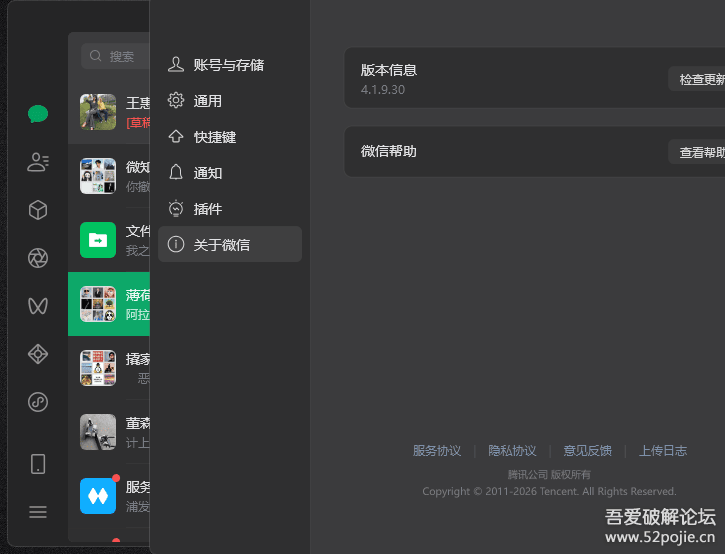Click the person icon beside 账号与存储
Viewport: 725px width, 554px height.
tap(176, 64)
